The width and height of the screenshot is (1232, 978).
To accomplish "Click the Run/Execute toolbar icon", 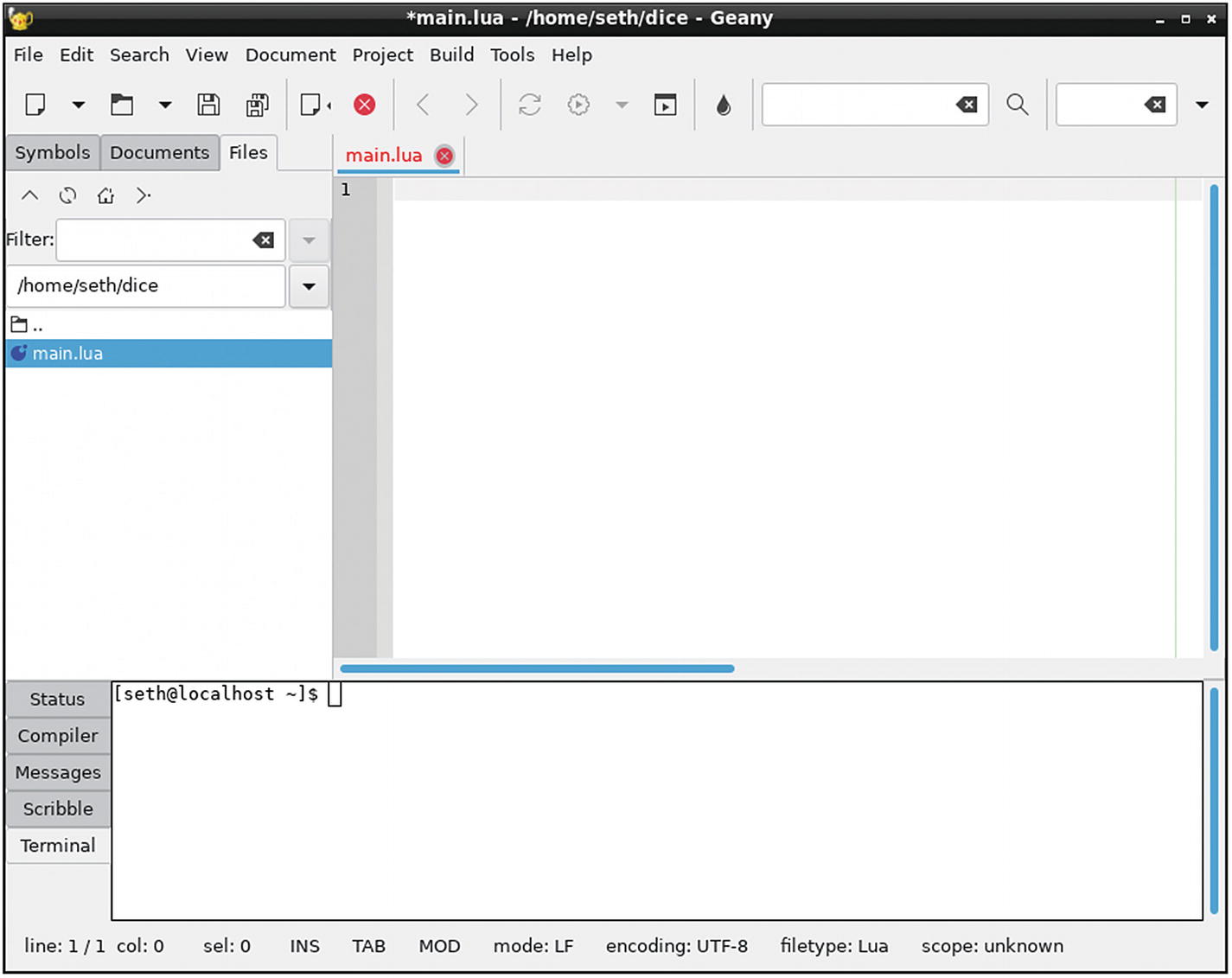I will [665, 105].
